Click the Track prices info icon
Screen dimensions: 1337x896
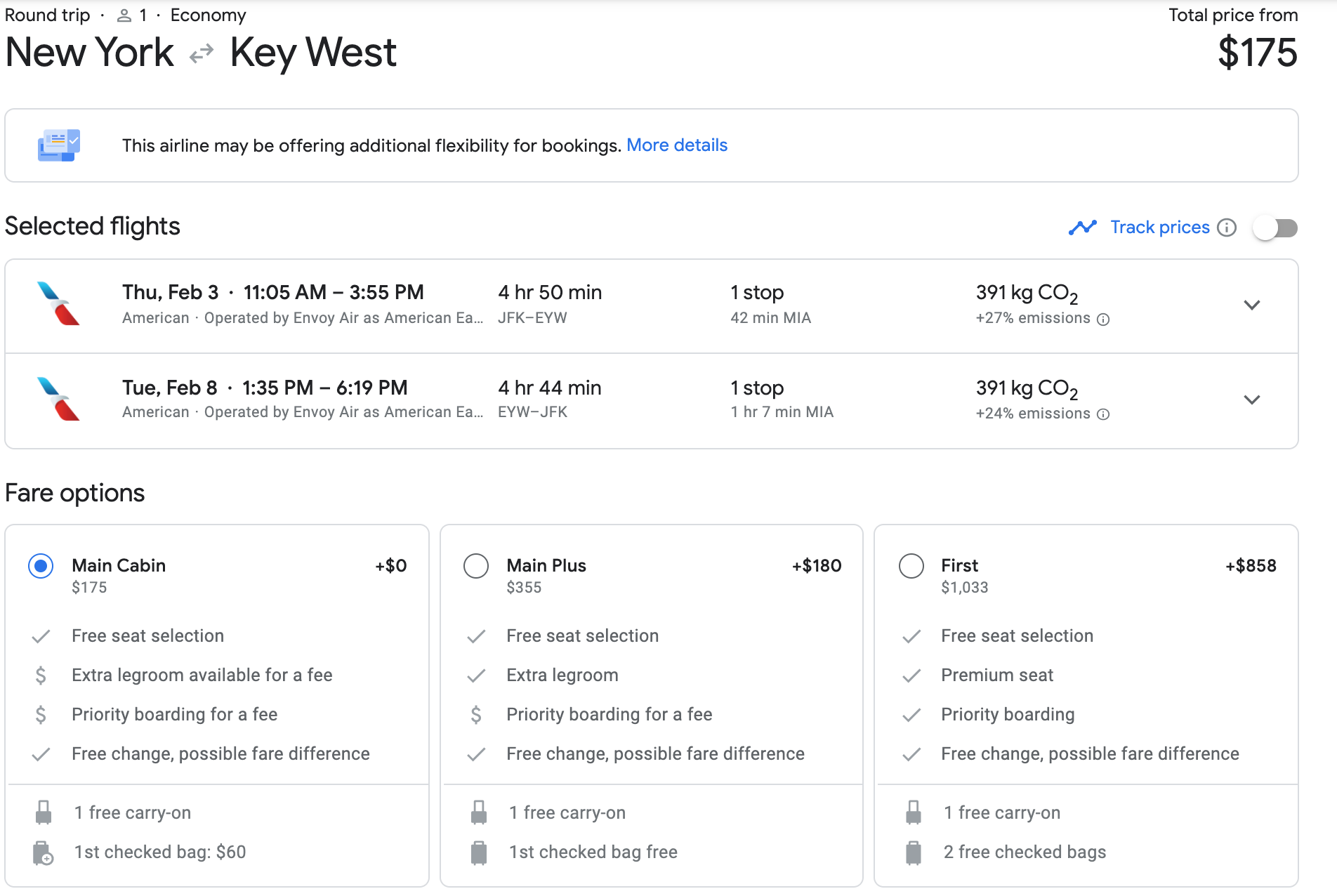1226,228
